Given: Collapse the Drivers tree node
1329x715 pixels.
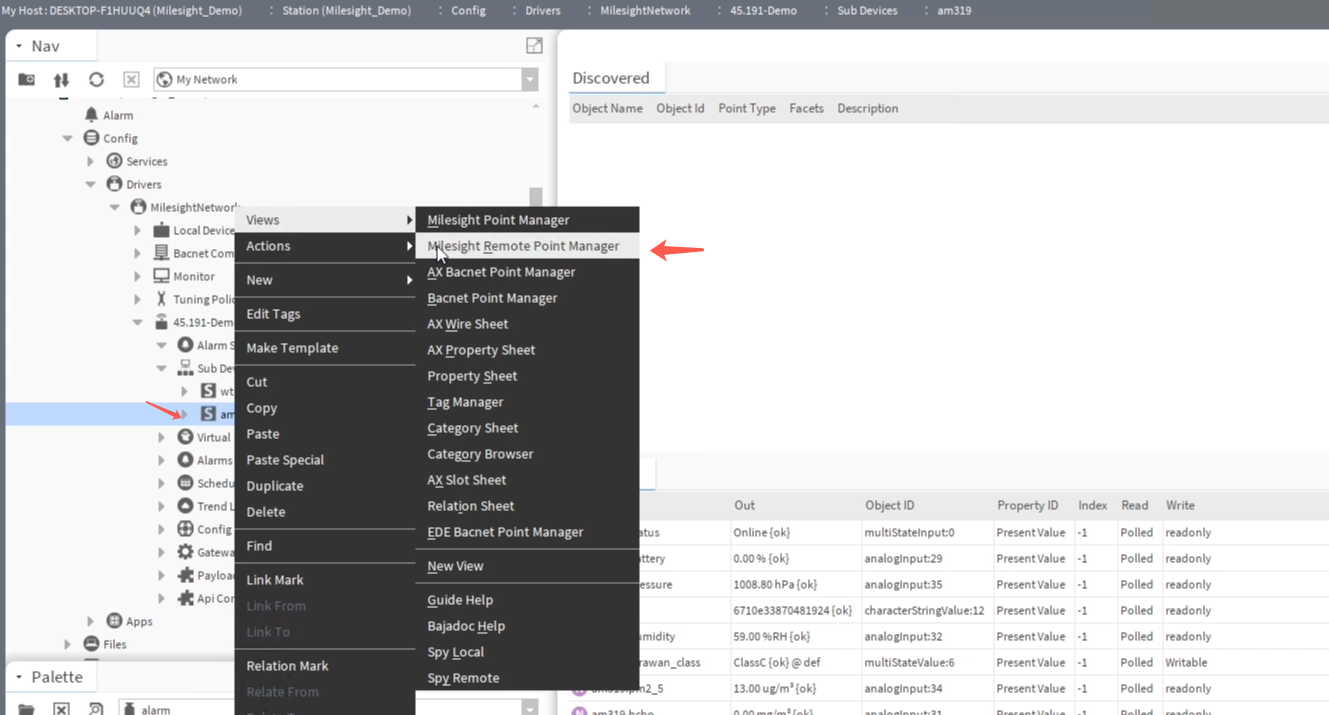Looking at the screenshot, I should (x=91, y=184).
